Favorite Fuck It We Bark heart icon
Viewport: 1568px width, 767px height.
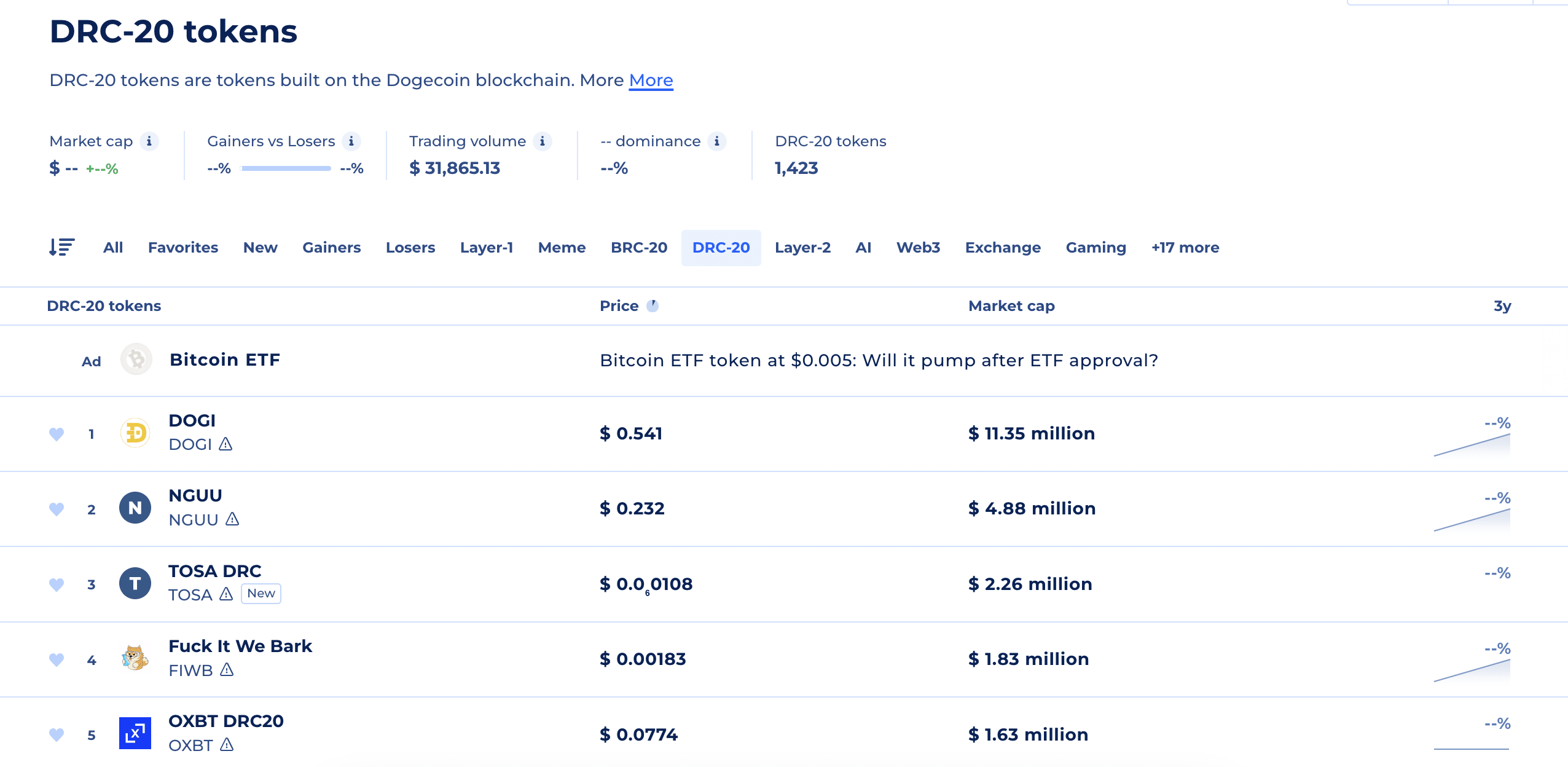click(x=57, y=659)
